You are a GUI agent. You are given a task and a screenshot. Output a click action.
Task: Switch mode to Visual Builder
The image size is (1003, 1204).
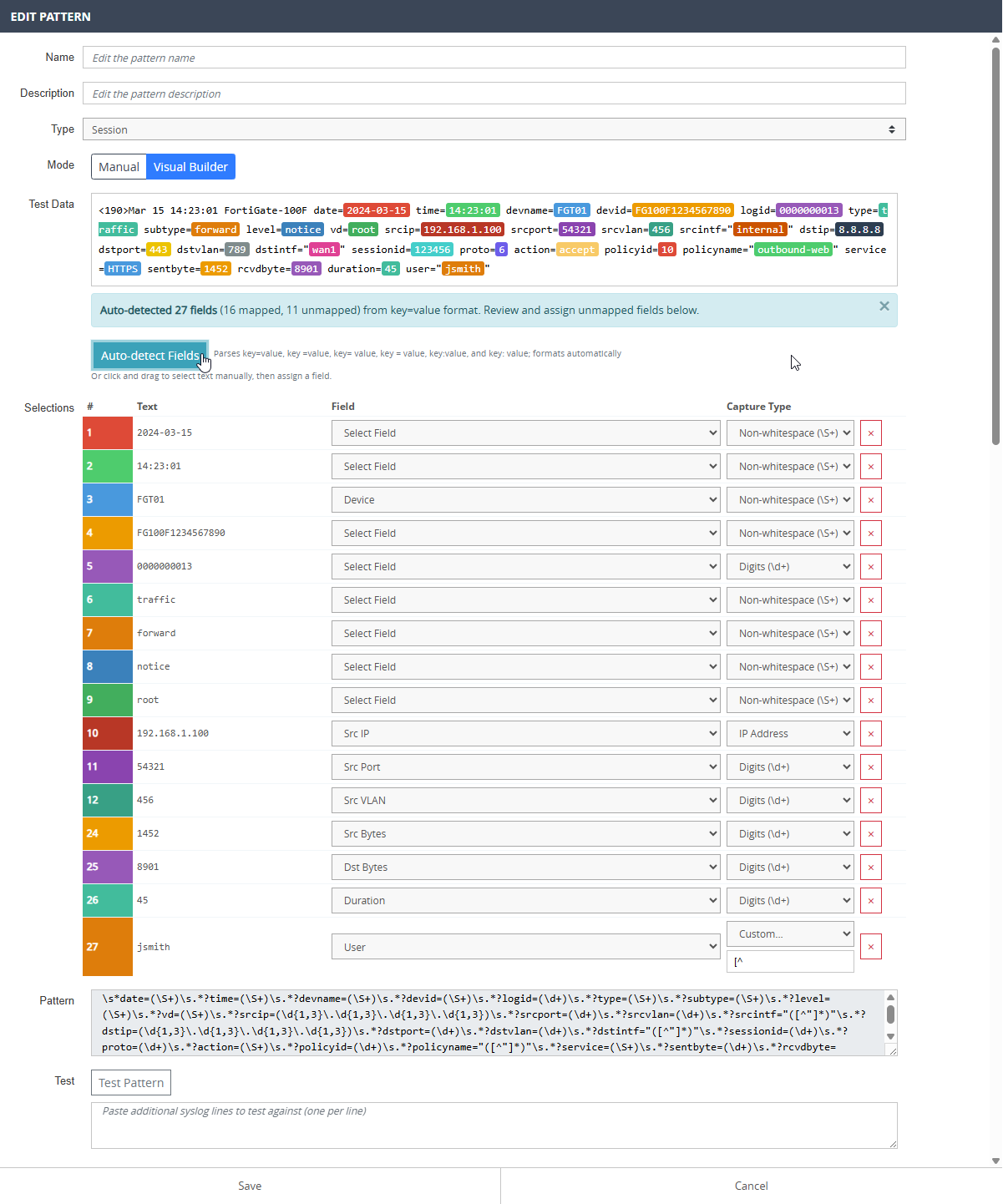point(190,167)
